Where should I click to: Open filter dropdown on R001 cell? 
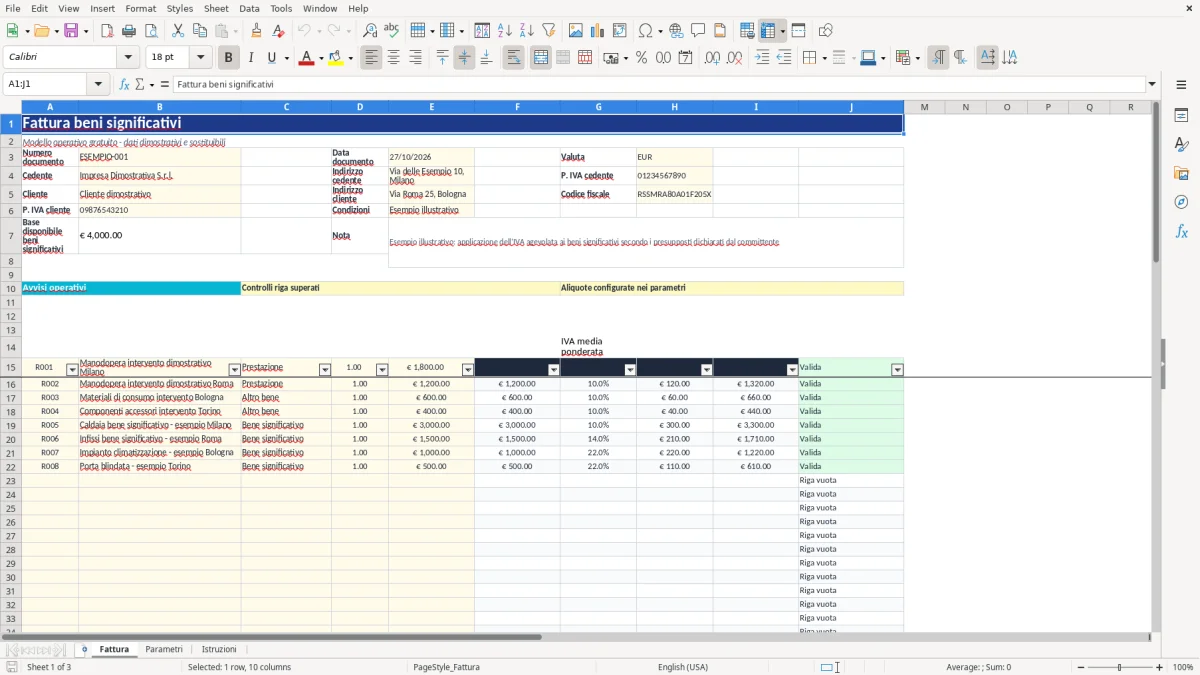coord(72,370)
